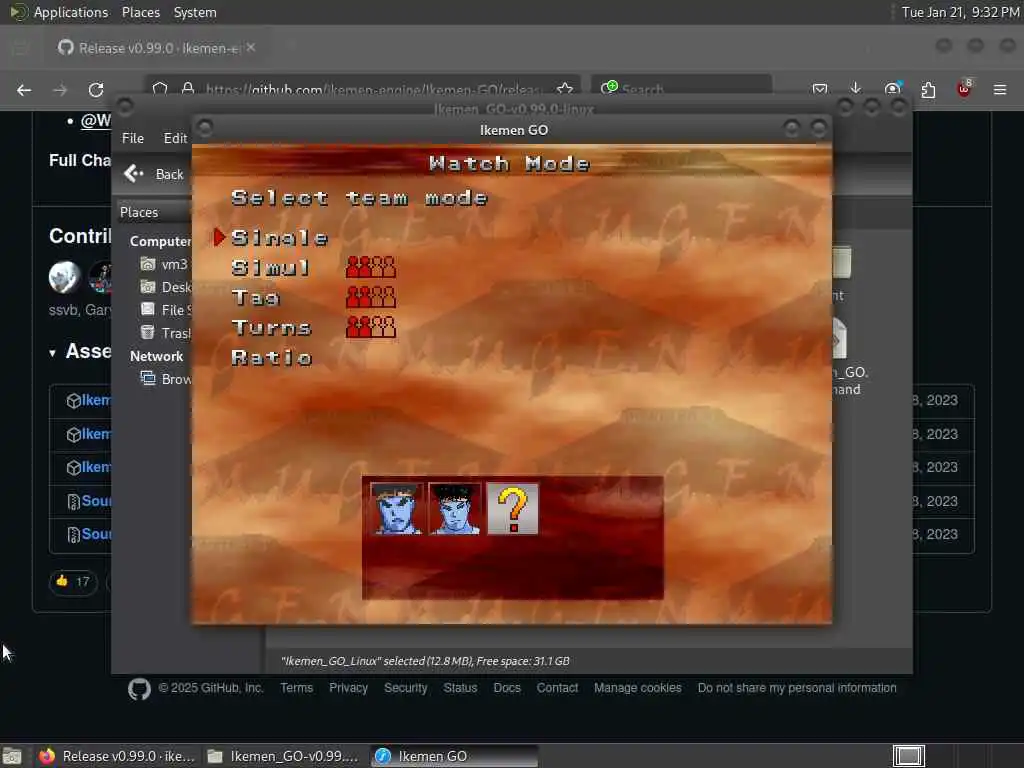The height and width of the screenshot is (768, 1024).
Task: Select the random question mark character
Action: click(x=513, y=509)
